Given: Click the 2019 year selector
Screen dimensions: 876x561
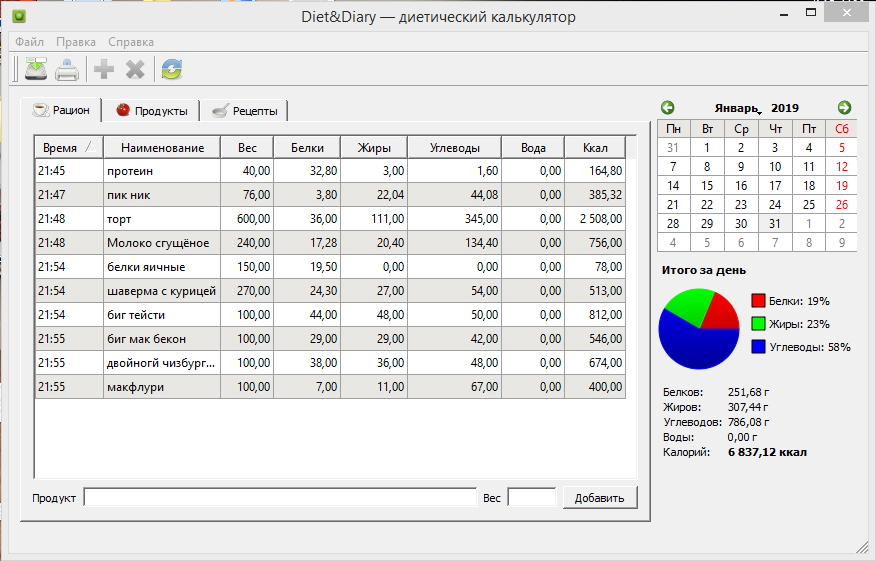Looking at the screenshot, I should click(x=785, y=108).
